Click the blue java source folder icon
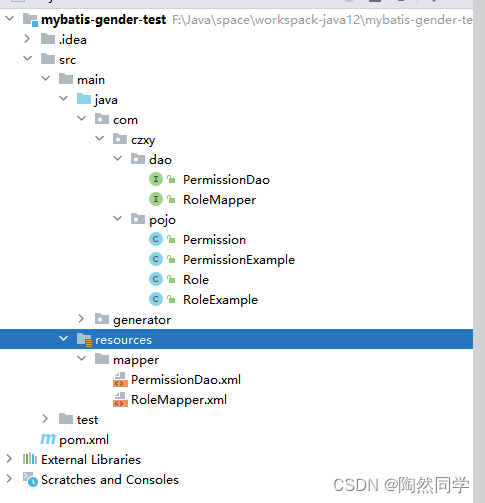The height and width of the screenshot is (503, 485). 84,99
